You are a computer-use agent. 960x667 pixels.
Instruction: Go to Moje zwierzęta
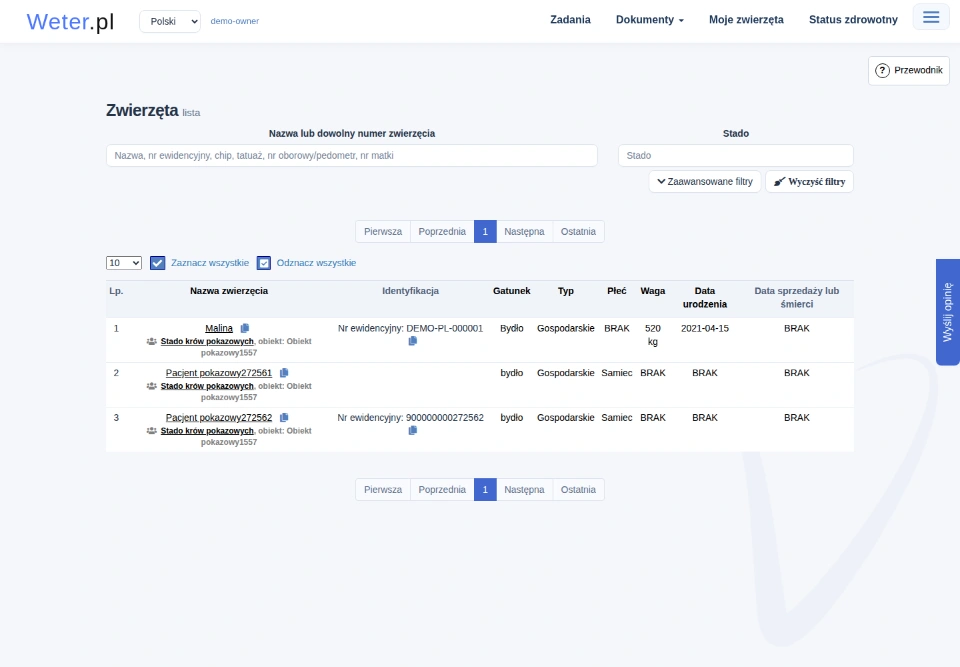(746, 20)
